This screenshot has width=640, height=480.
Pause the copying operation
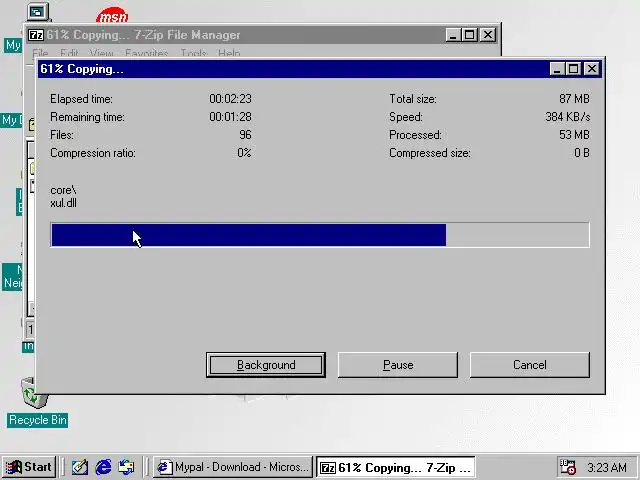point(398,365)
